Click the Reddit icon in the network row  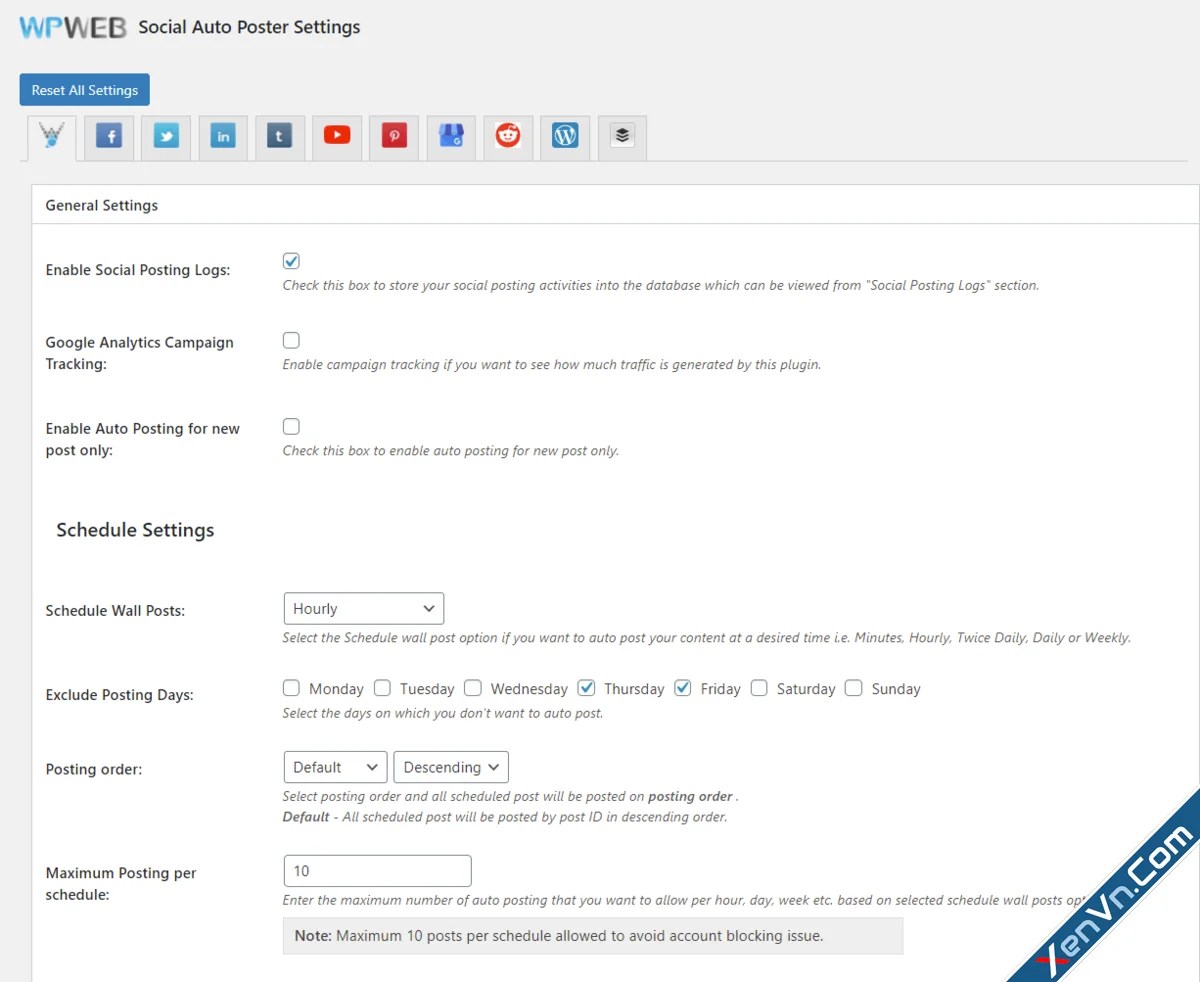[x=508, y=136]
